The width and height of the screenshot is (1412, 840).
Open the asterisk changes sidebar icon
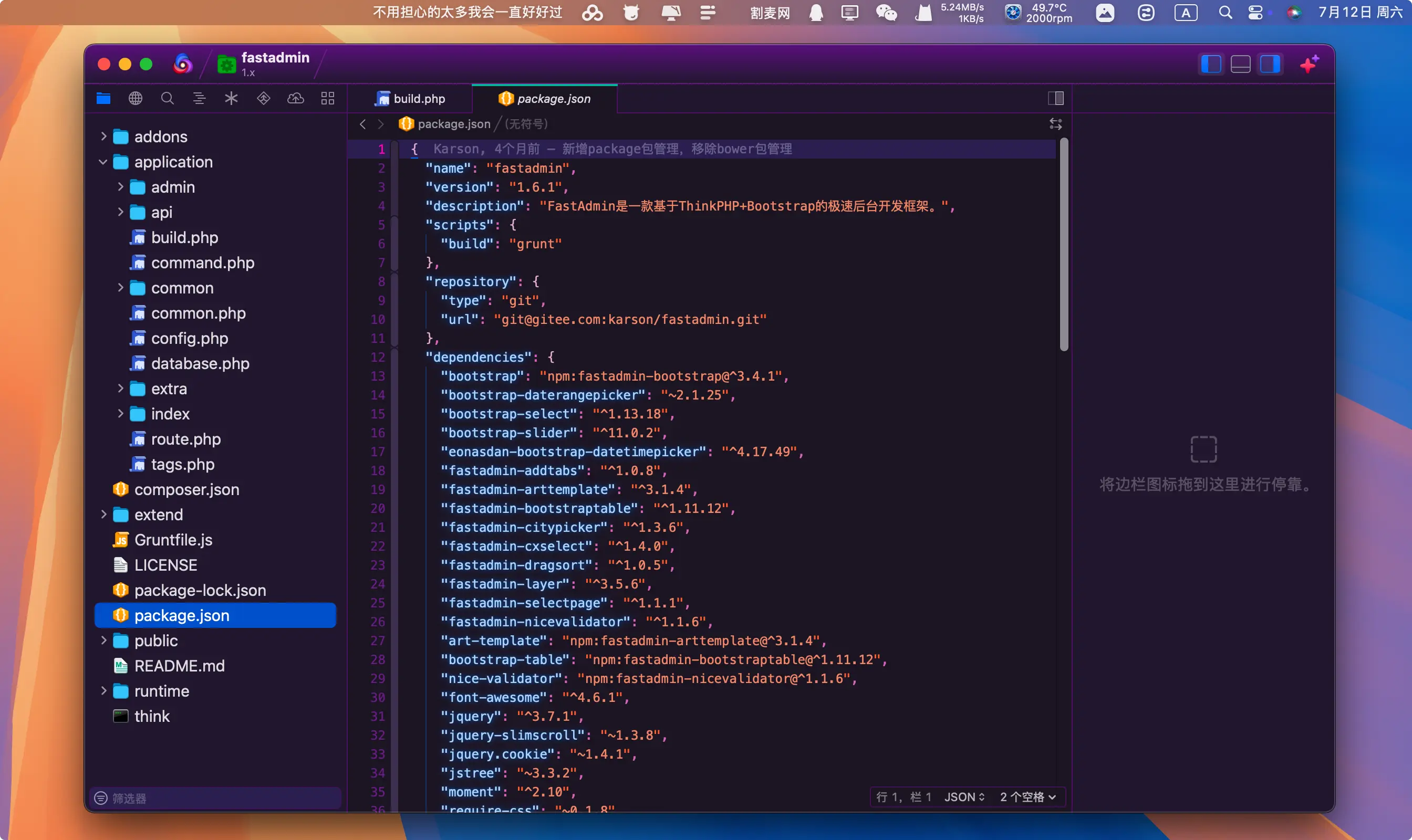click(231, 99)
